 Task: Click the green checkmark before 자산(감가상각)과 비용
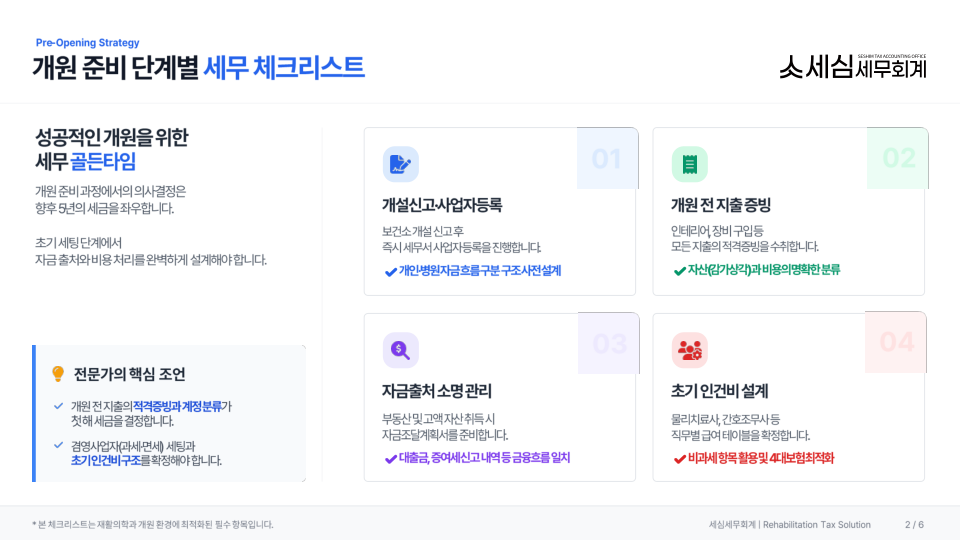coord(679,270)
